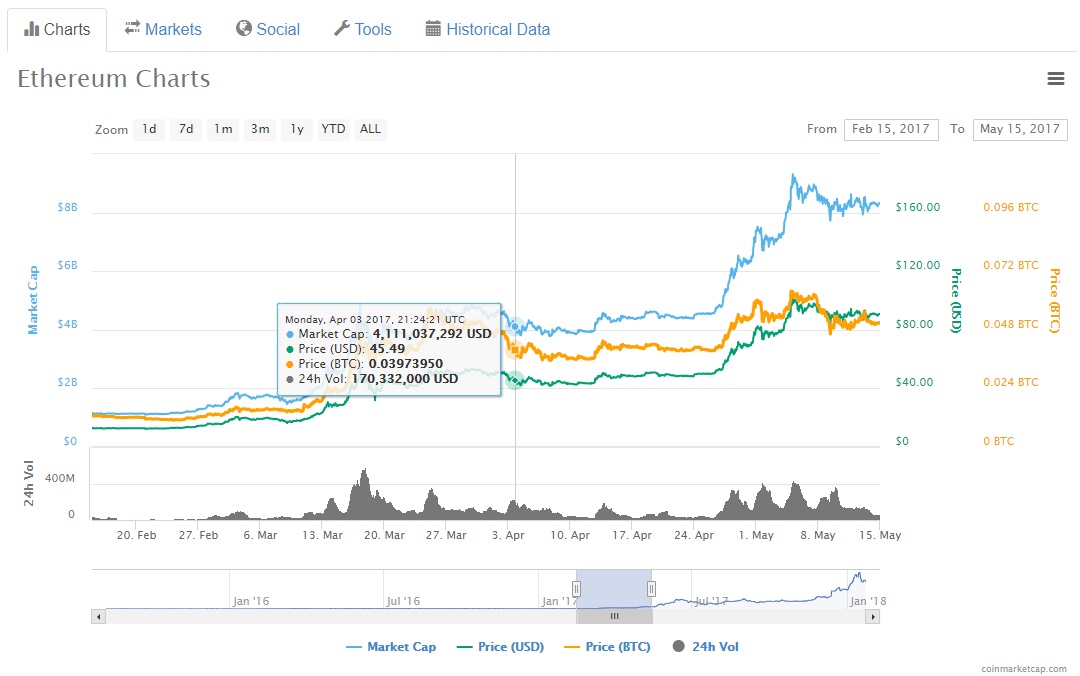Click the From date field Feb 15, 2017
Viewport: 1080px width, 676px height.
(891, 130)
